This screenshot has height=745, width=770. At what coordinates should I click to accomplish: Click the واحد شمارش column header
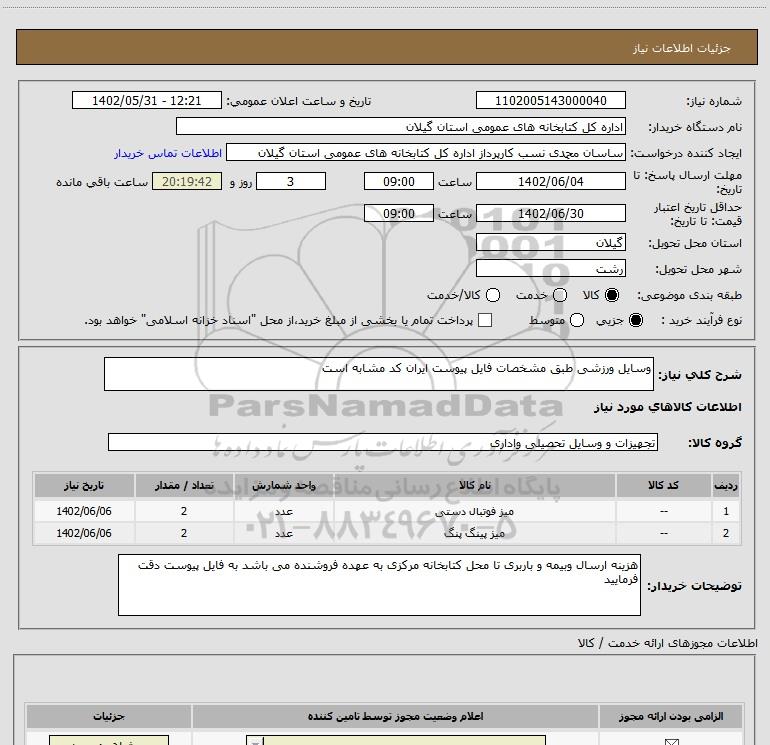tap(284, 486)
